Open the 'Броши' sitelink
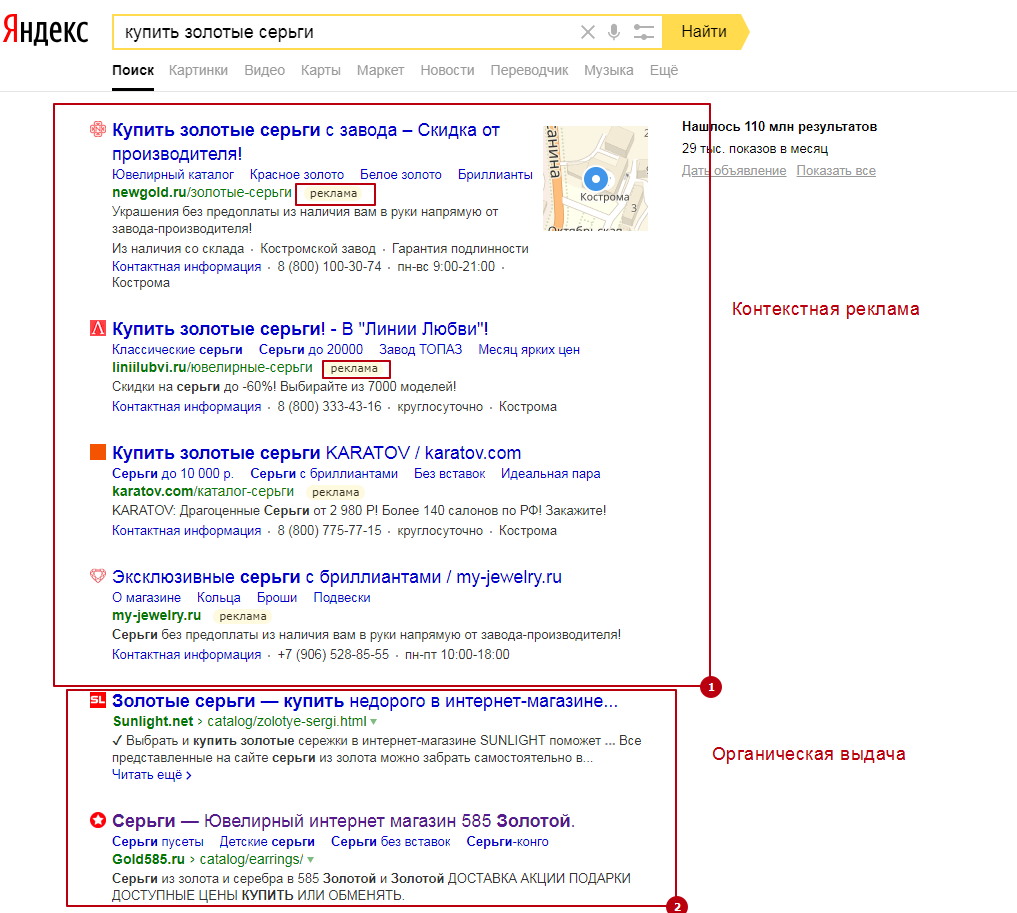This screenshot has height=913, width=1017. 277,597
